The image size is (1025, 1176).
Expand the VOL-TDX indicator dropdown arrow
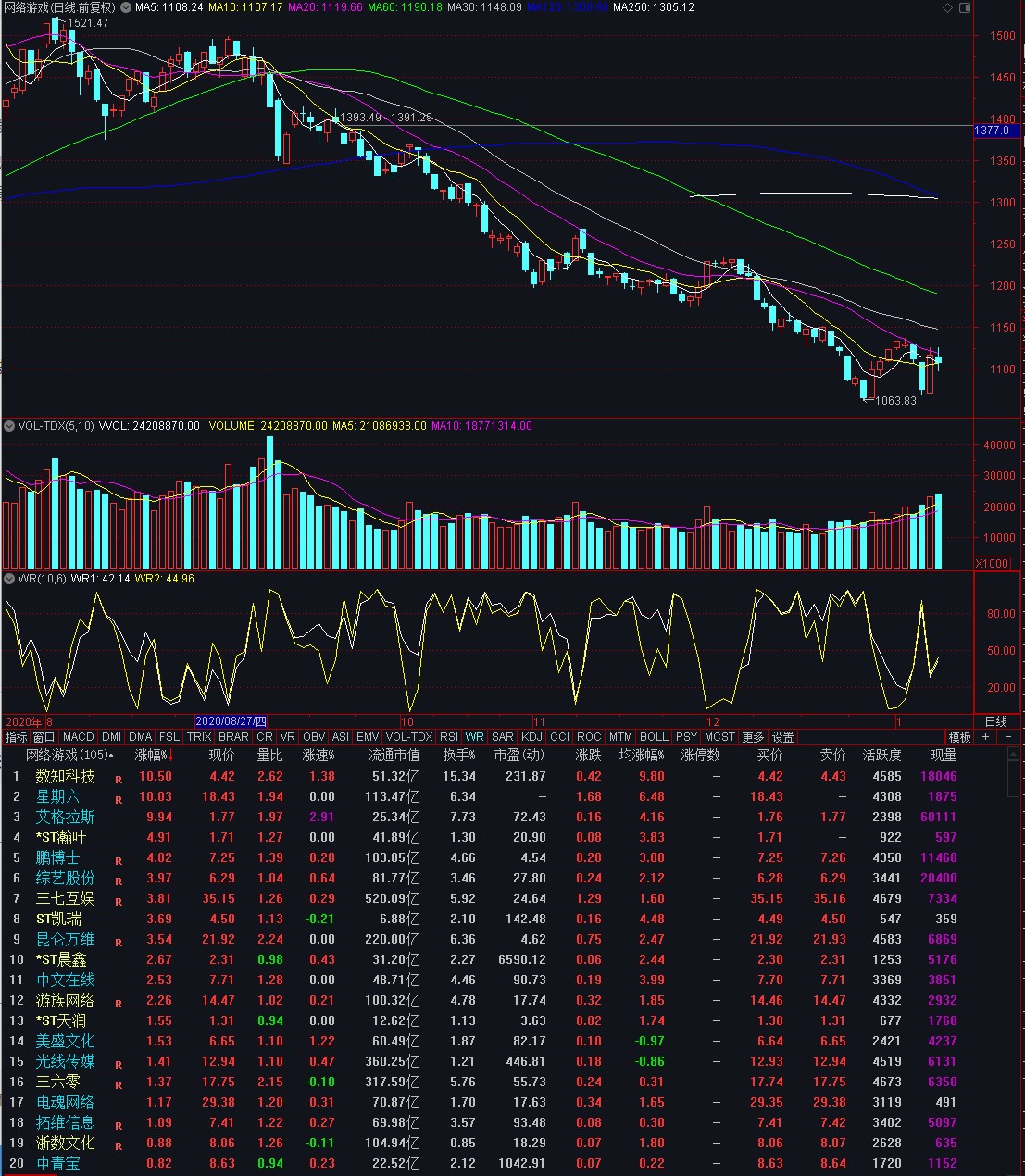[x=9, y=426]
